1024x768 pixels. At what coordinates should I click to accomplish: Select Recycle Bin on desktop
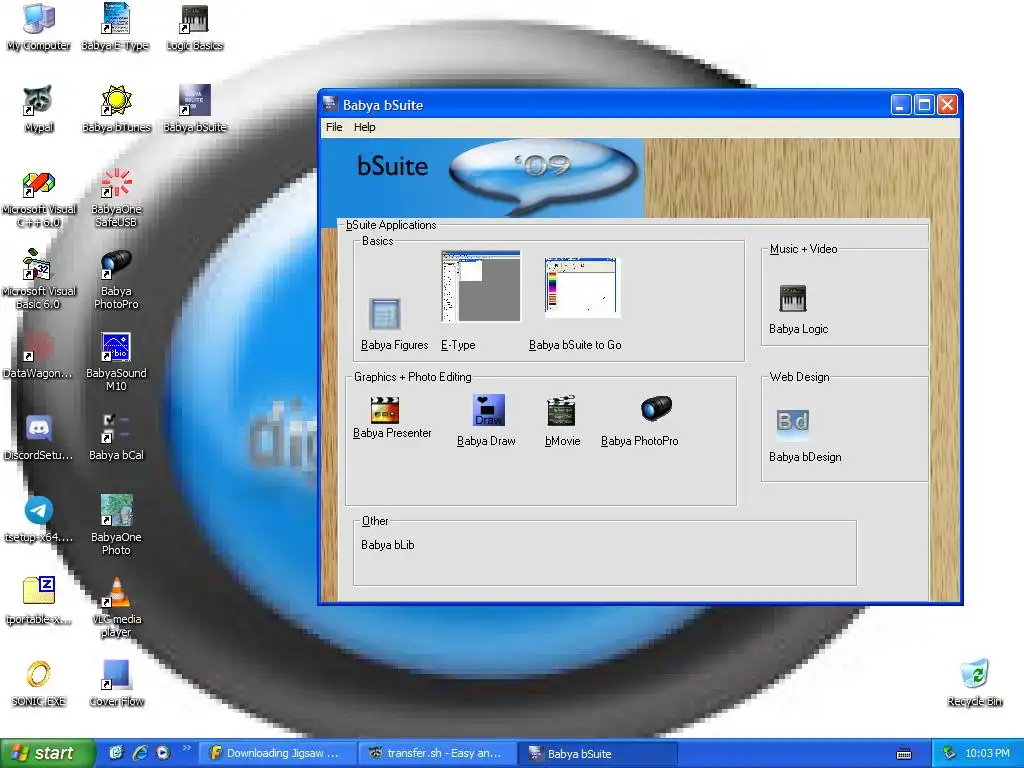tap(974, 684)
